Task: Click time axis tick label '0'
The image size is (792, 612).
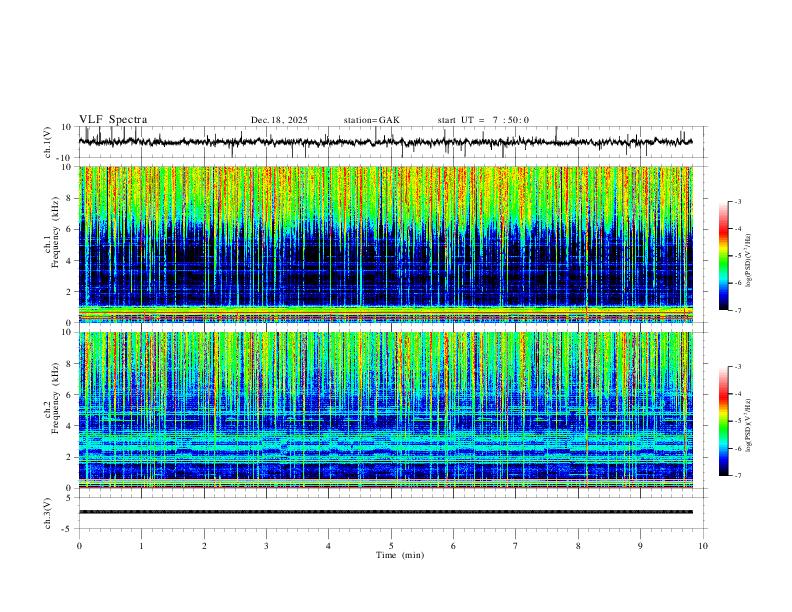Action: (x=79, y=546)
